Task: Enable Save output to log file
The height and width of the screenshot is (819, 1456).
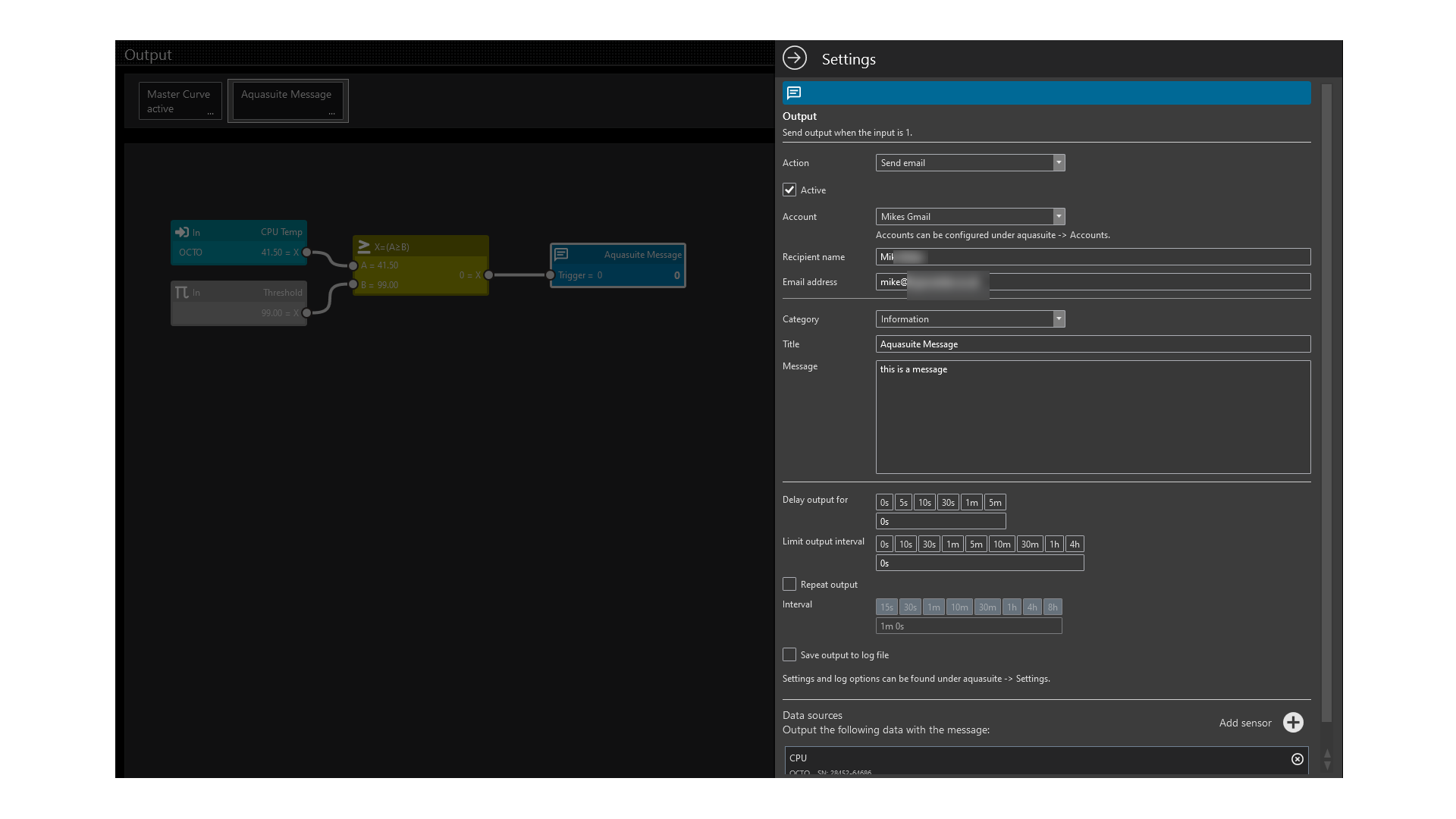Action: pos(789,654)
